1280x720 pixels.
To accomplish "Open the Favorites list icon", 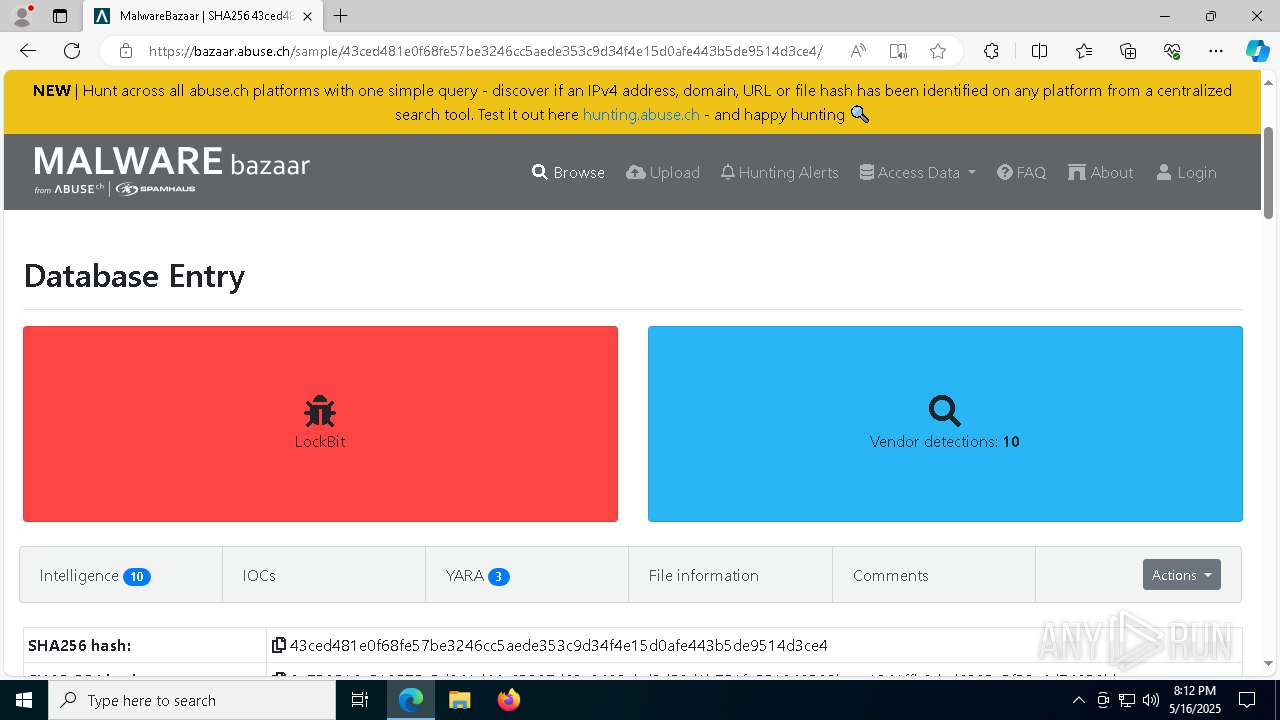I will (x=1084, y=51).
